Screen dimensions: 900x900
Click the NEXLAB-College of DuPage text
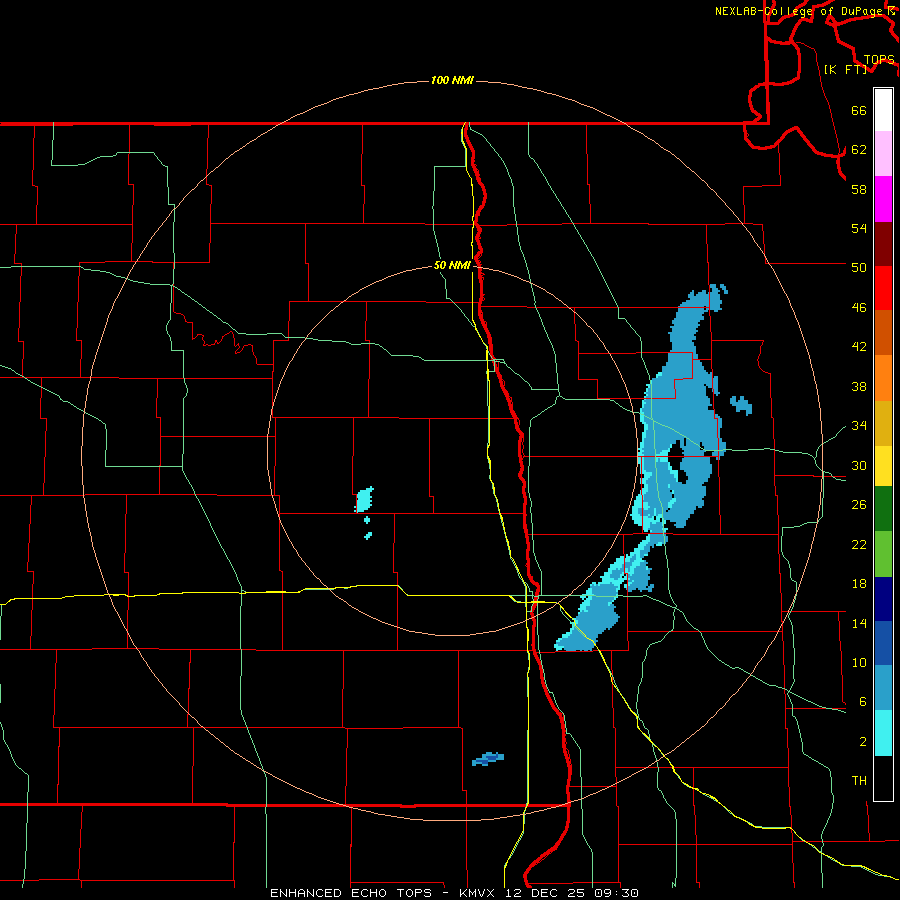800,11
